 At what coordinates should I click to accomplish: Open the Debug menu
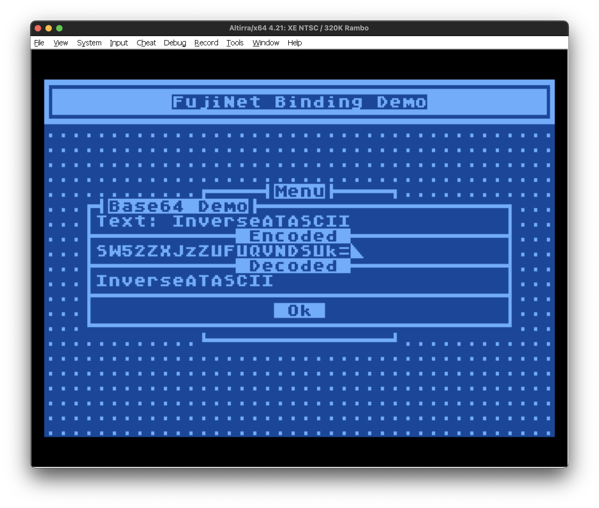click(x=175, y=43)
